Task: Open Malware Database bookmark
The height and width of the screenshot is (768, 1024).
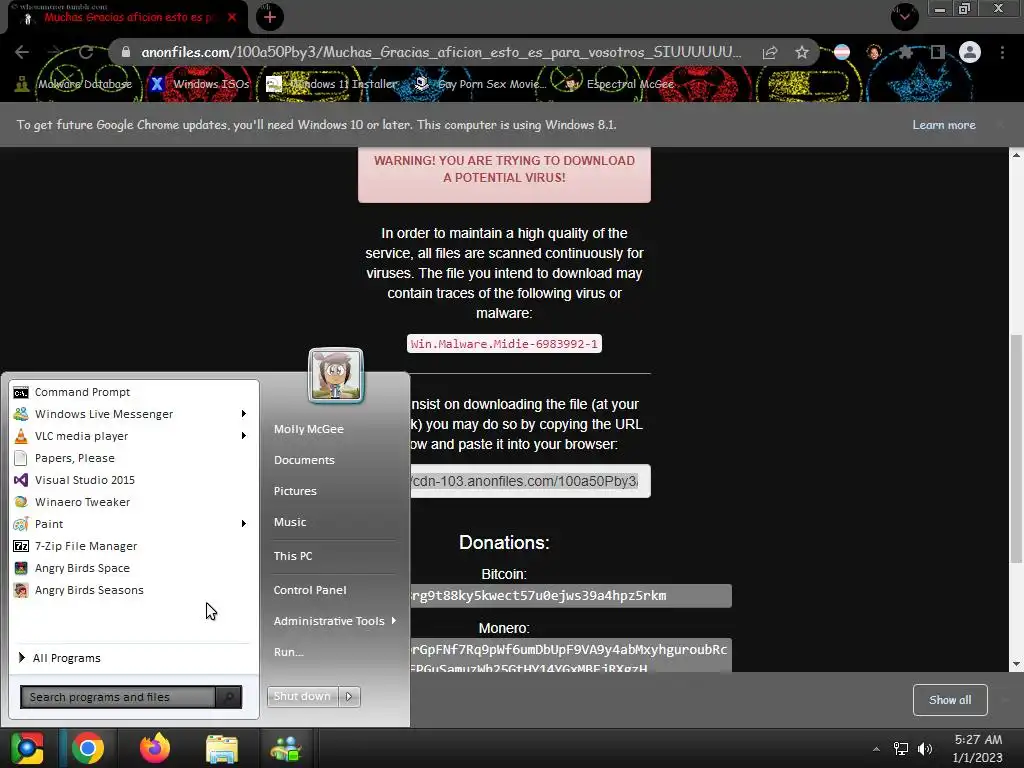Action: pos(74,84)
